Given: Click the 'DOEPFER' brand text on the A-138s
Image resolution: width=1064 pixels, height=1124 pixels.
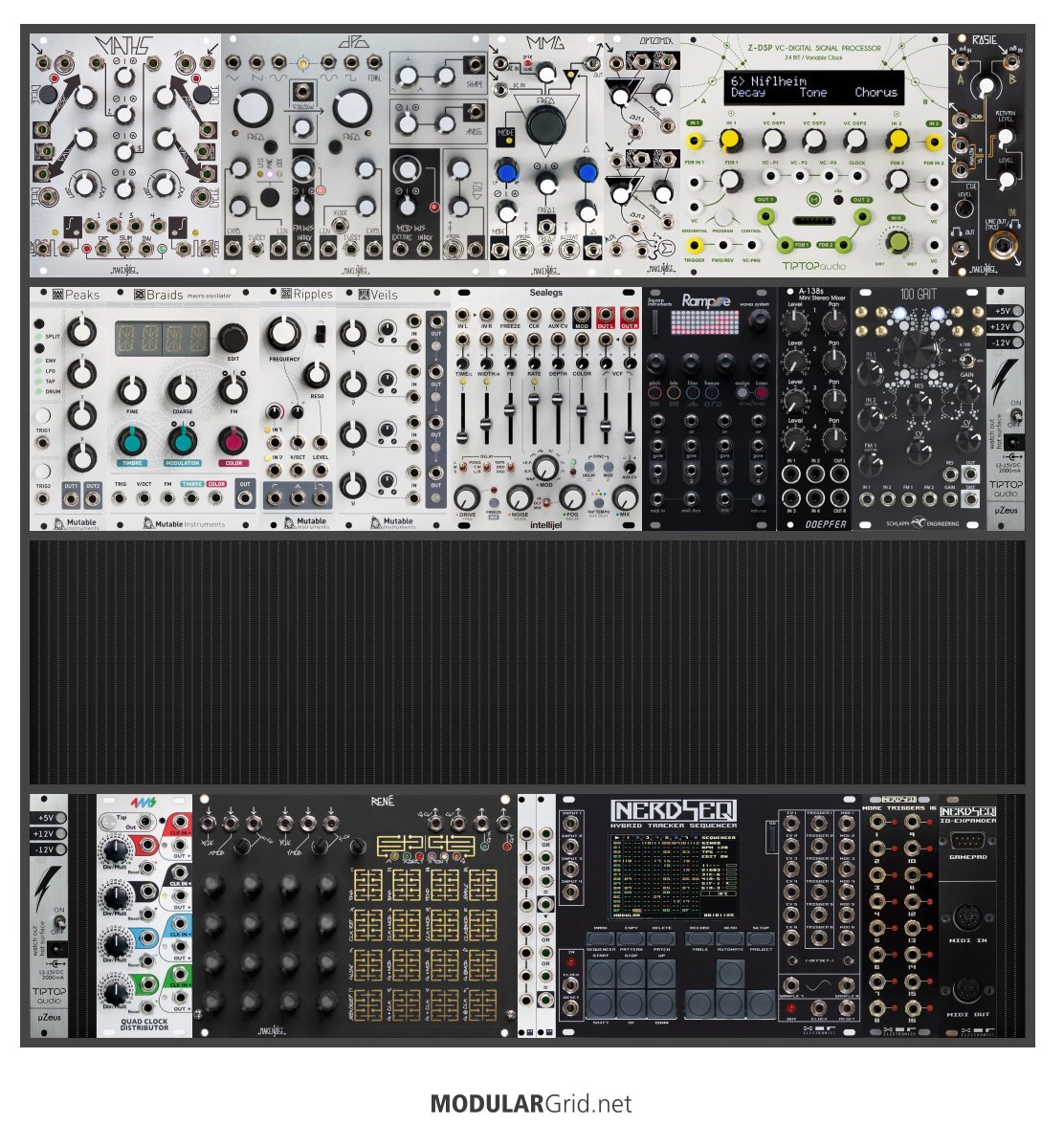Looking at the screenshot, I should coord(825,524).
